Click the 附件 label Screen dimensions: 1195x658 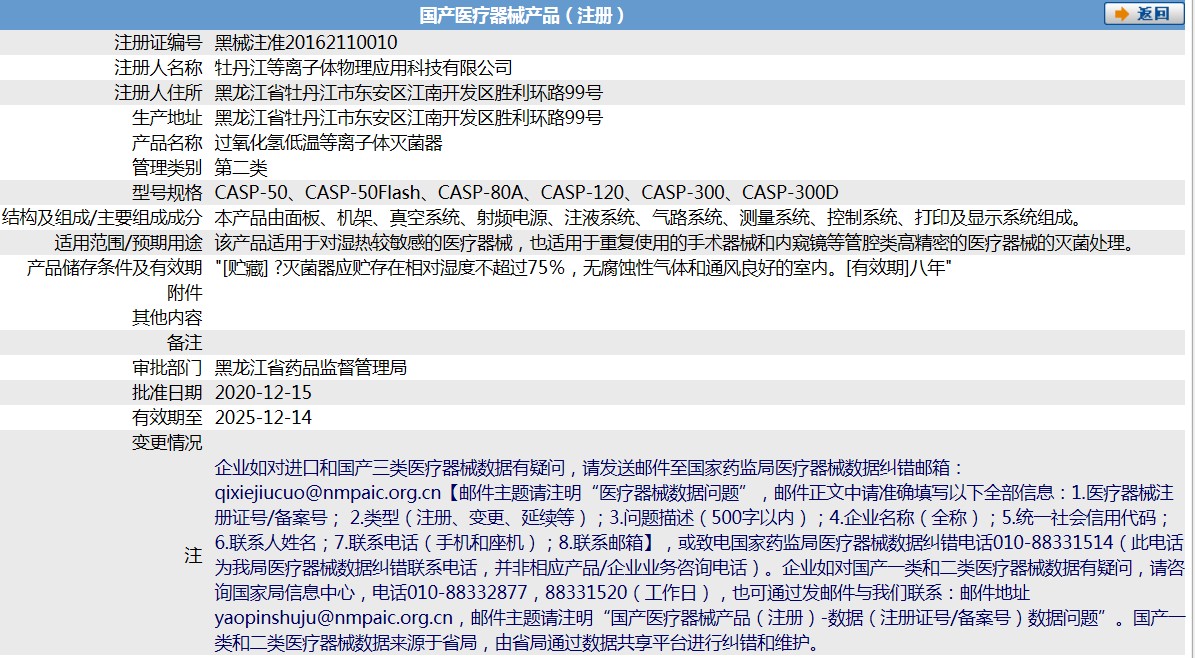coord(184,294)
